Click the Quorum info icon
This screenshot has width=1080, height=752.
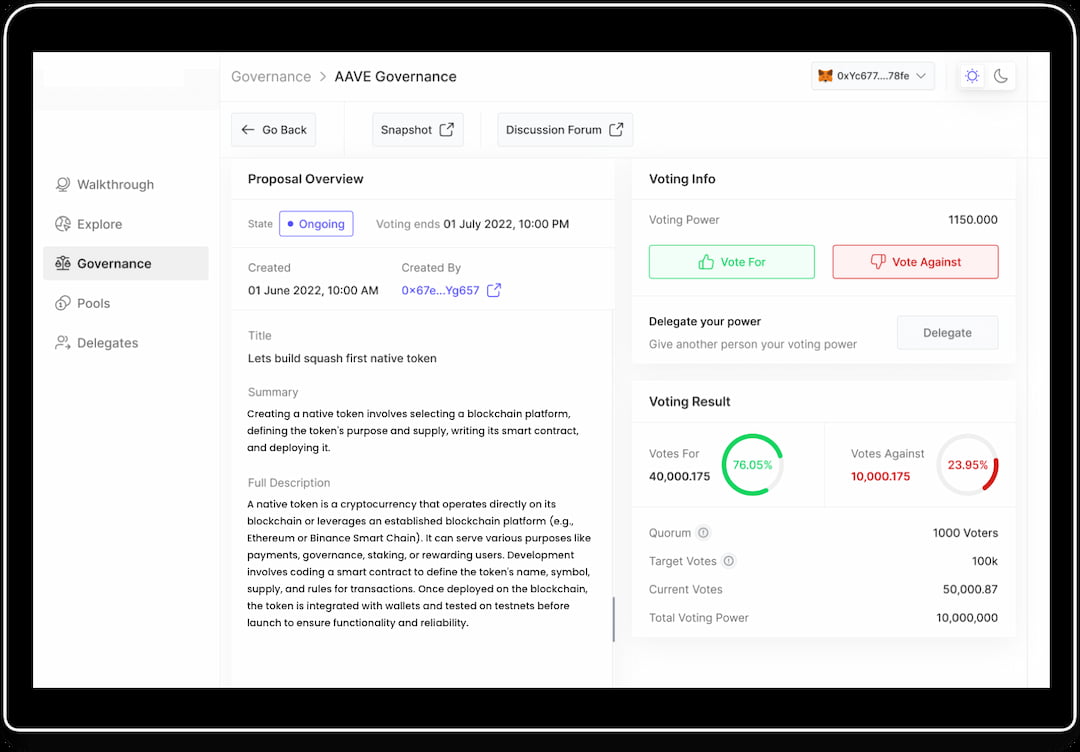click(x=703, y=532)
